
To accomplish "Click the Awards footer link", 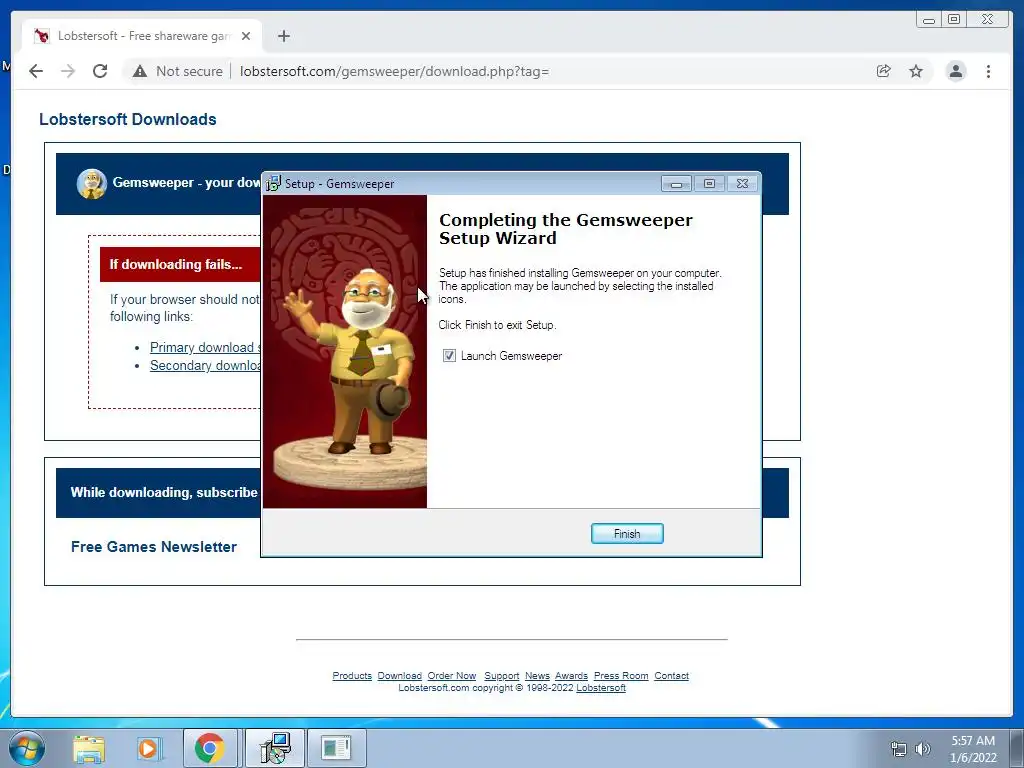I will tap(571, 675).
